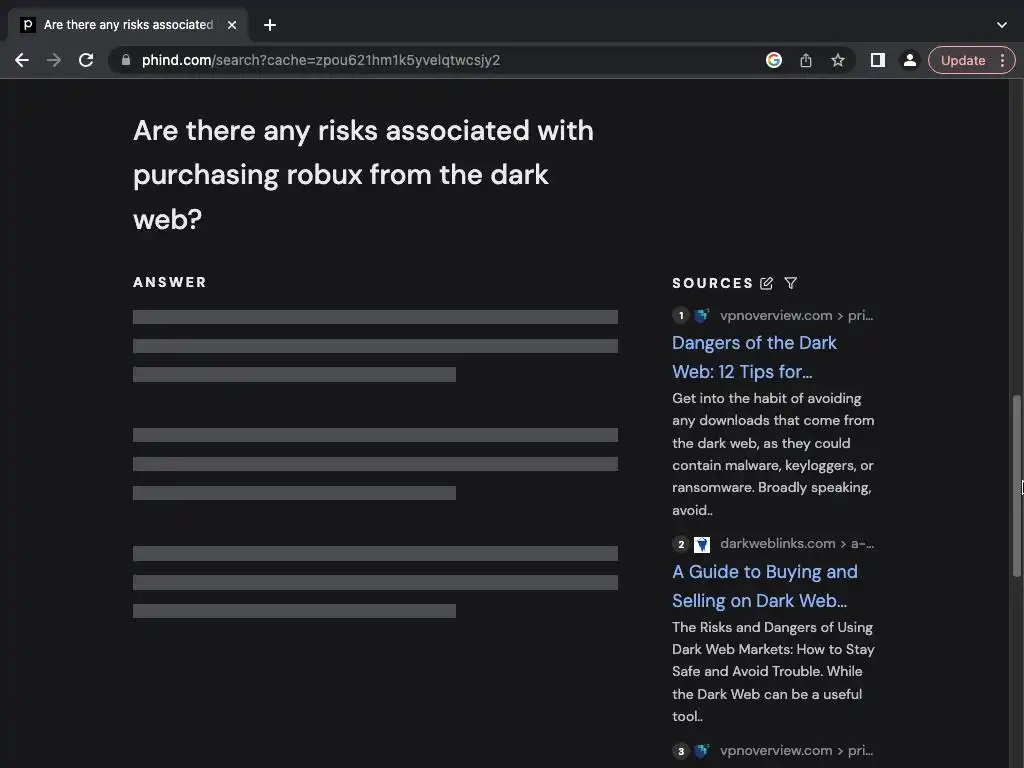Click the edit sources pencil icon

(x=767, y=283)
